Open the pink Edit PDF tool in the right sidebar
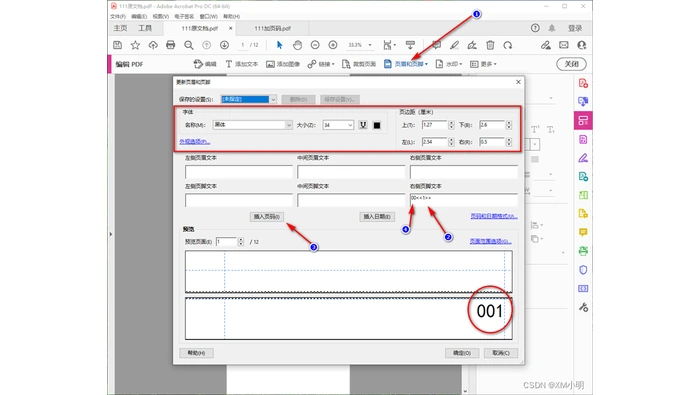 click(x=583, y=121)
